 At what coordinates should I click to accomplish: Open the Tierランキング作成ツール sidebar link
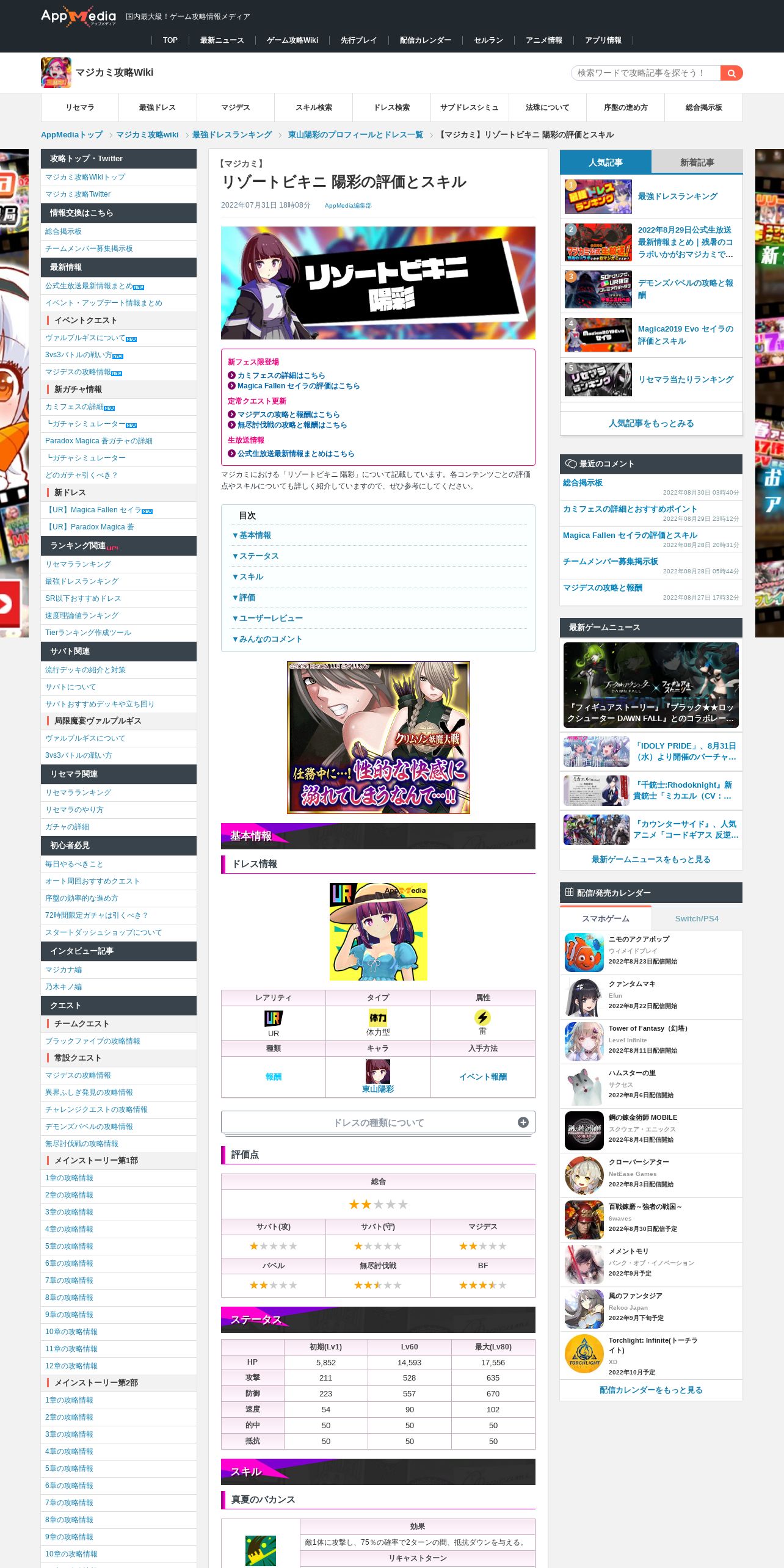[88, 633]
